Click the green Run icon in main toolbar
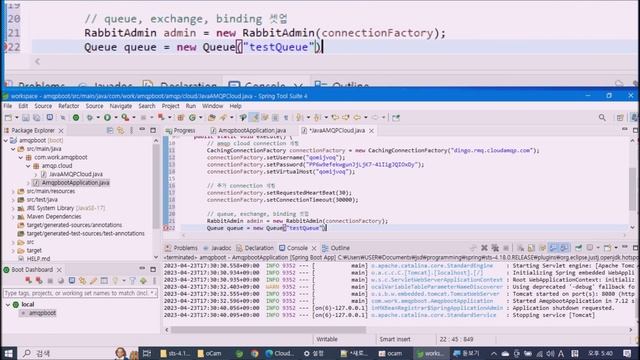 (x=107, y=118)
